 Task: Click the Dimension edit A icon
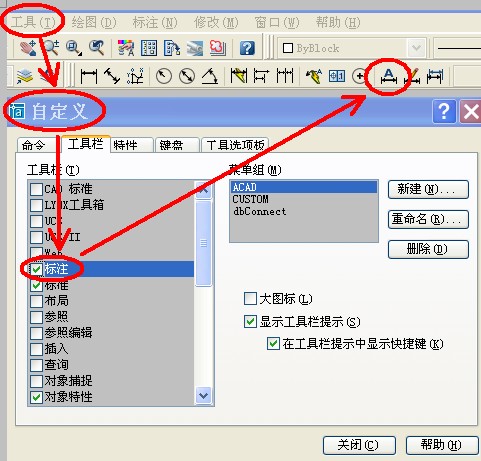point(388,76)
